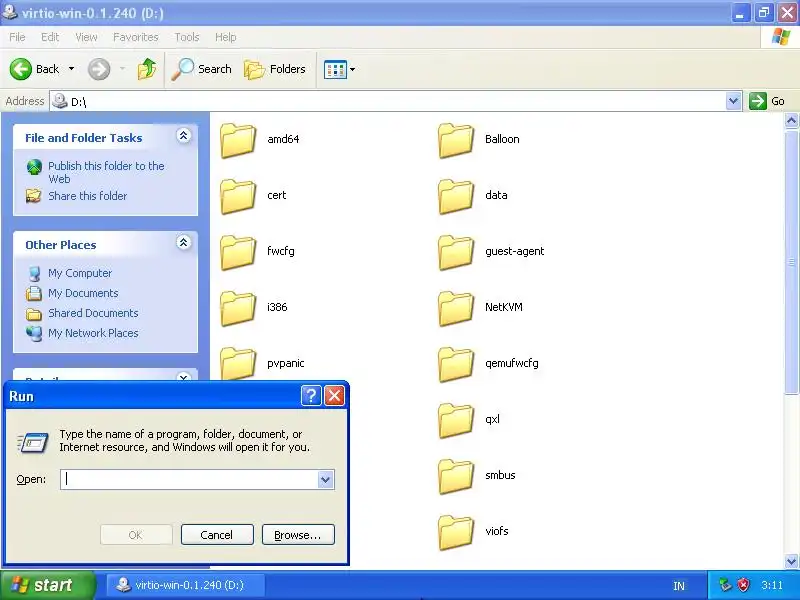The height and width of the screenshot is (600, 800).
Task: Click virtio-win-0.1.240 (D:) taskbar button
Action: [184, 585]
